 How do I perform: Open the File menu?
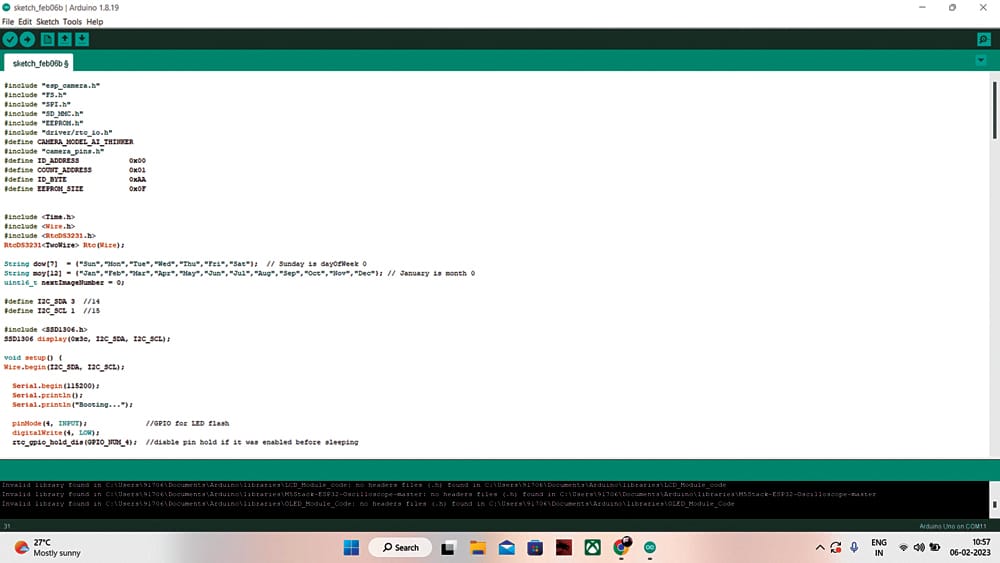click(9, 21)
